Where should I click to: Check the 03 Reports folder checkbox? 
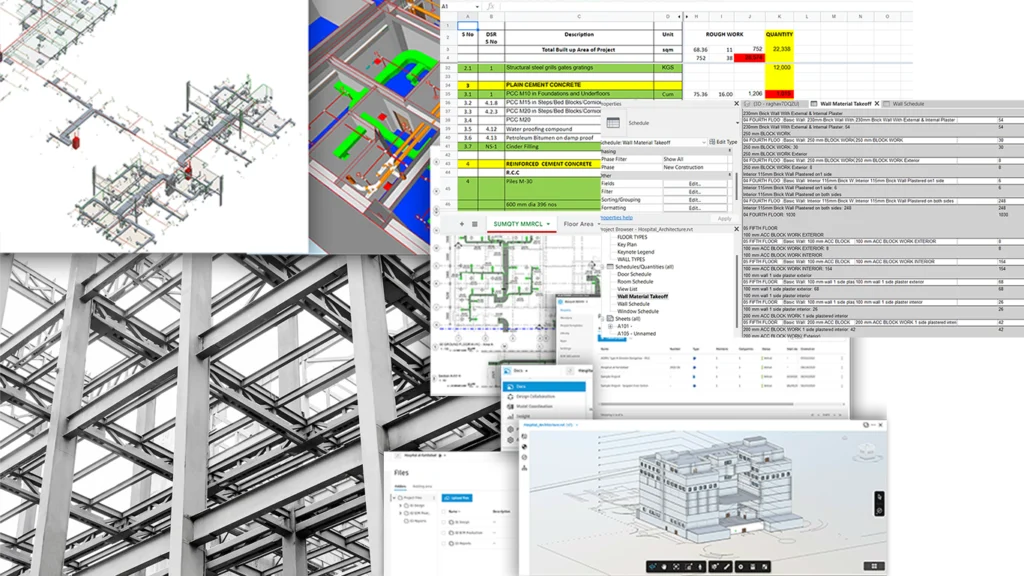click(x=443, y=543)
